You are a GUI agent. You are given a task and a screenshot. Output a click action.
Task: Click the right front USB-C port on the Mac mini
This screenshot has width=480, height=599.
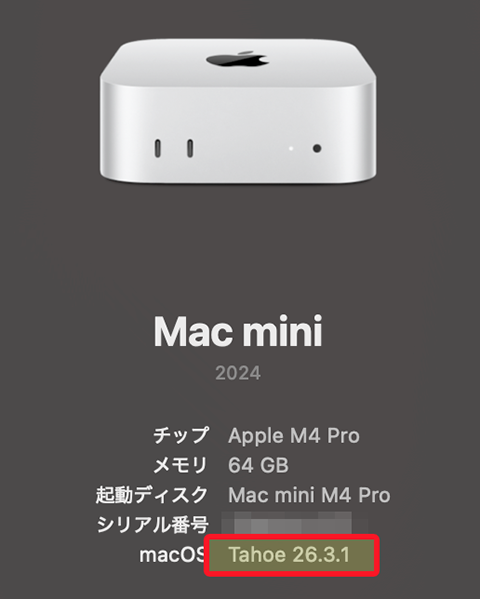pos(190,148)
